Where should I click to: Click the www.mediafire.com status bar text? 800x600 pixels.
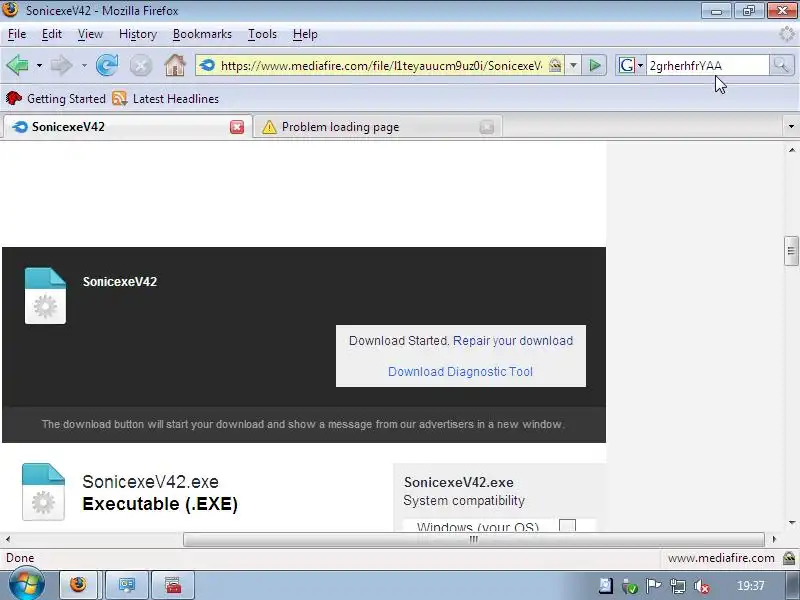721,558
